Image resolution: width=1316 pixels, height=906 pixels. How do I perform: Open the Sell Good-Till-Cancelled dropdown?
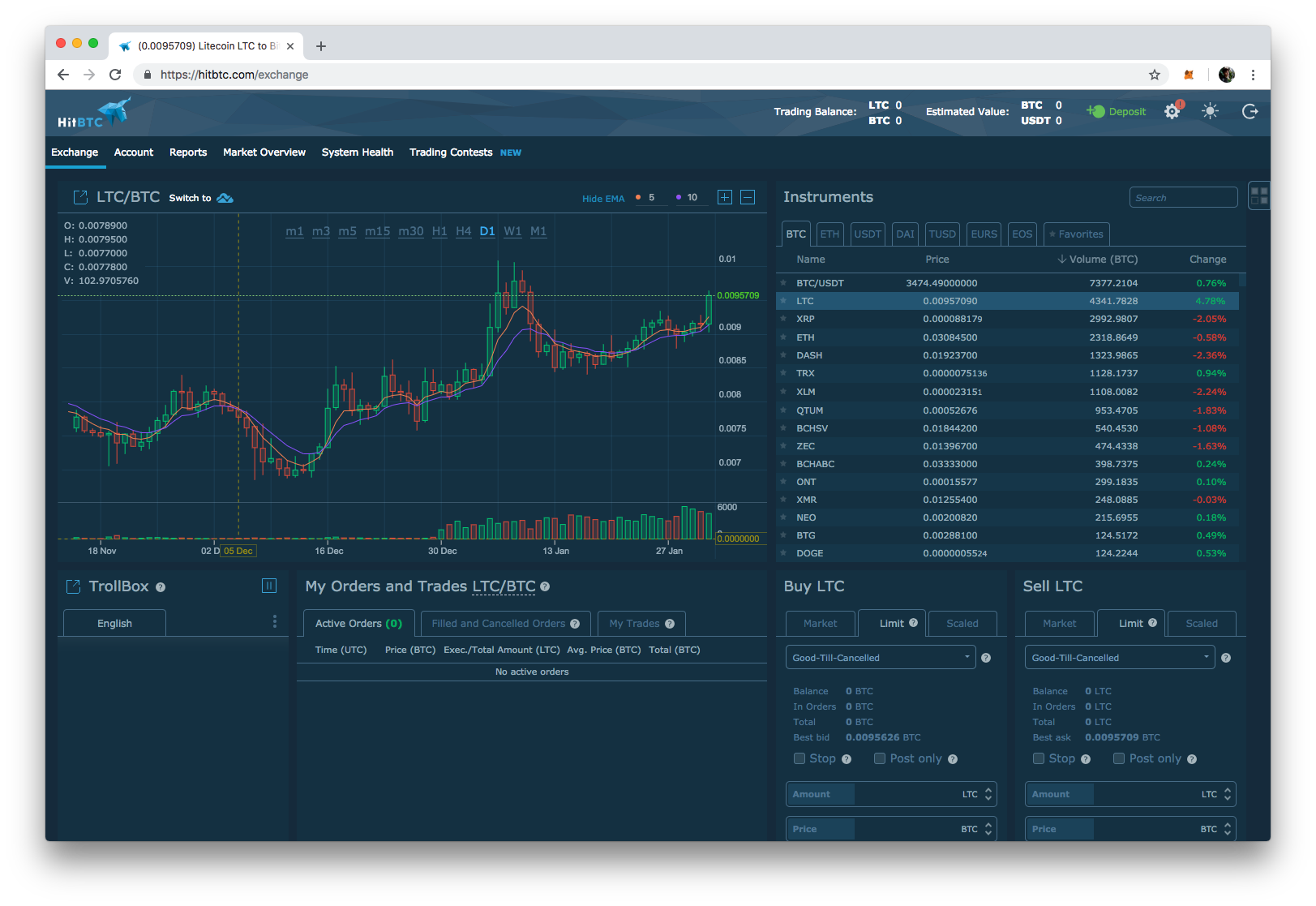(x=1120, y=657)
